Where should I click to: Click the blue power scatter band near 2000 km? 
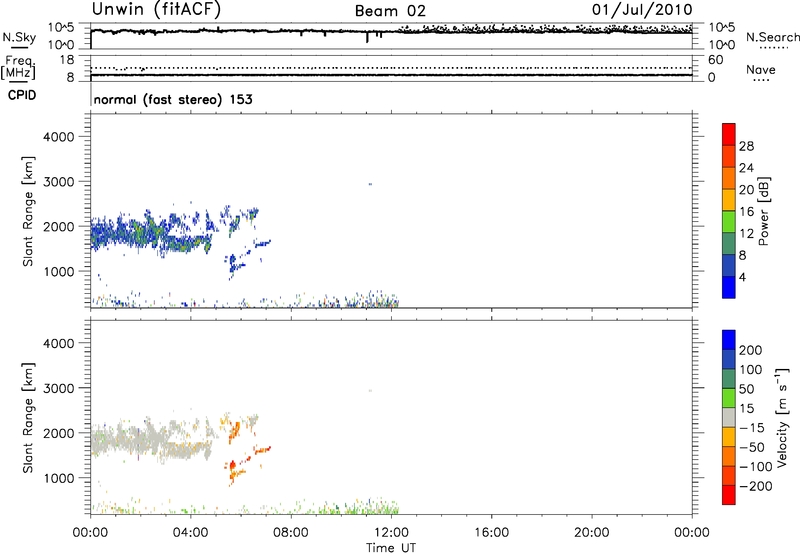pos(151,232)
